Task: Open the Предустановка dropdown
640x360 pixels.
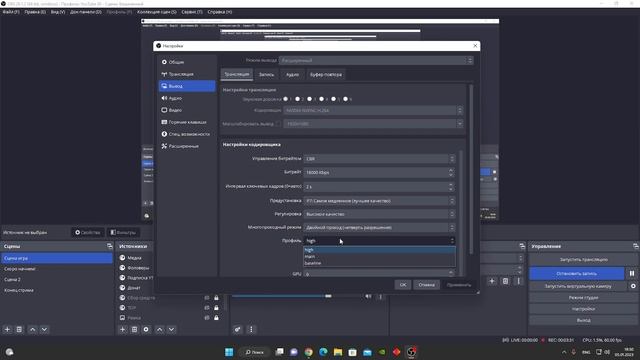Action: pos(379,201)
